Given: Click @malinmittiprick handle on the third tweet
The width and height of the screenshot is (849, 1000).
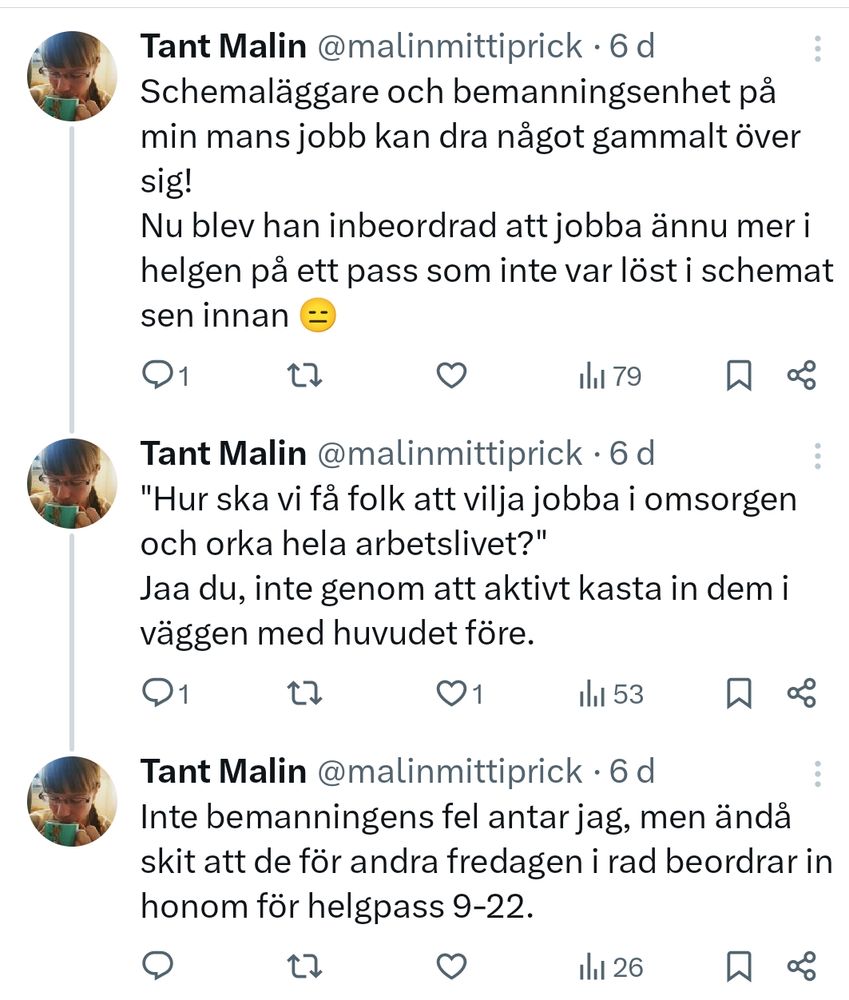Looking at the screenshot, I should [449, 770].
